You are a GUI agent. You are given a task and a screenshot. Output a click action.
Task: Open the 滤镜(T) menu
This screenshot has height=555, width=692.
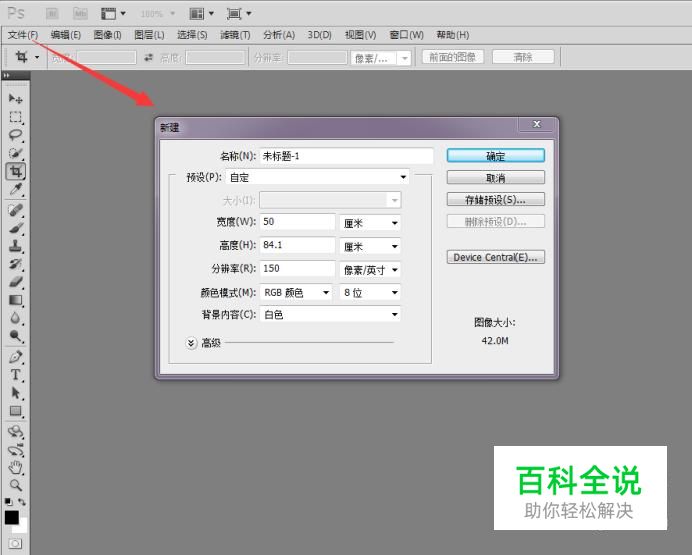pyautogui.click(x=235, y=35)
